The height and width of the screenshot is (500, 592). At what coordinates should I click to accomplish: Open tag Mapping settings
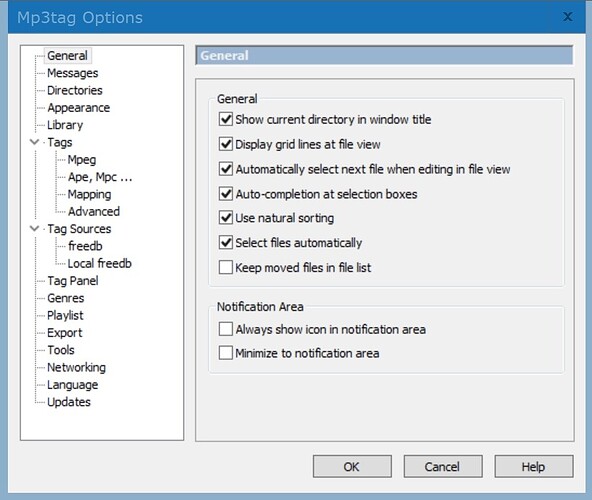click(89, 194)
